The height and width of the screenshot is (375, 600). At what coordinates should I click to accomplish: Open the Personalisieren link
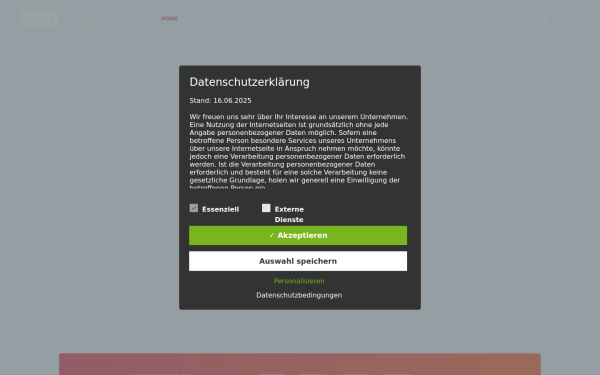[299, 281]
